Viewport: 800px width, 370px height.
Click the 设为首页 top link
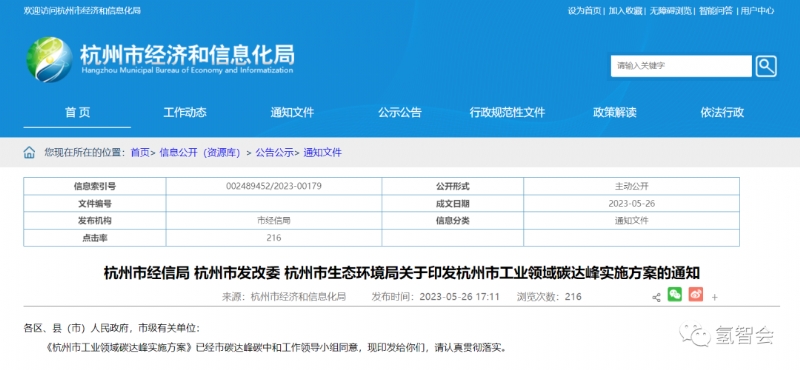pyautogui.click(x=585, y=11)
